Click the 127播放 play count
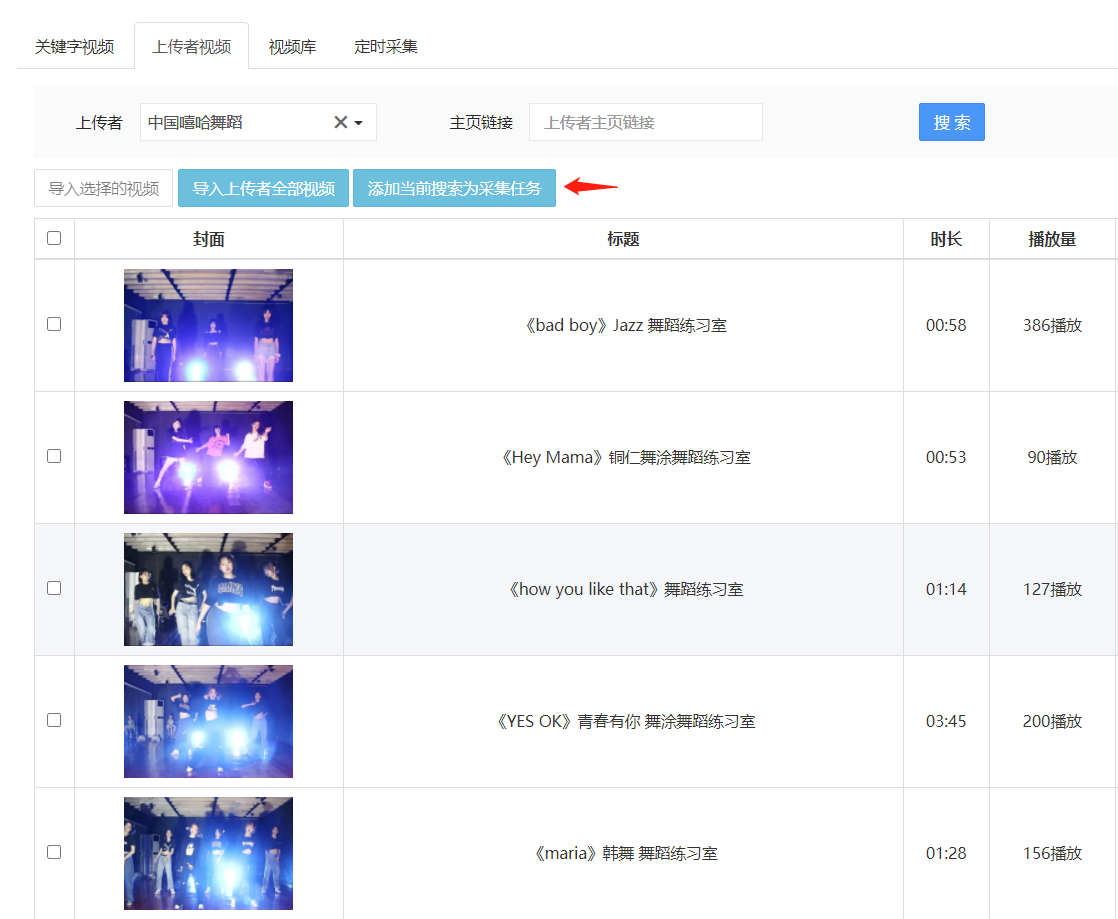 point(1052,589)
